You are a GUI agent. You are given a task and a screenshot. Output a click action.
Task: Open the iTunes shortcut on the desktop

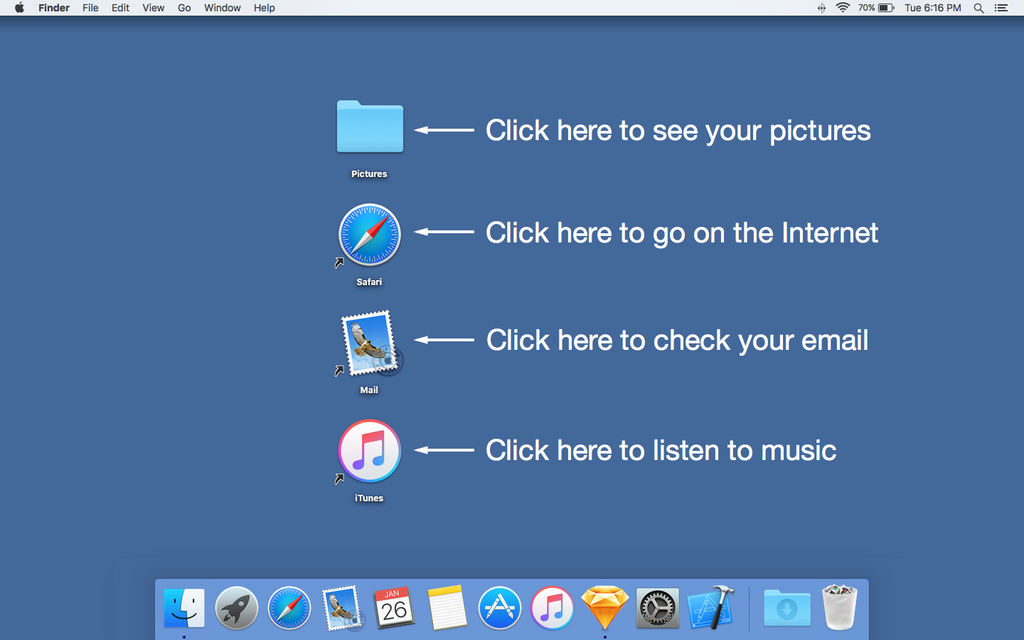[x=370, y=451]
